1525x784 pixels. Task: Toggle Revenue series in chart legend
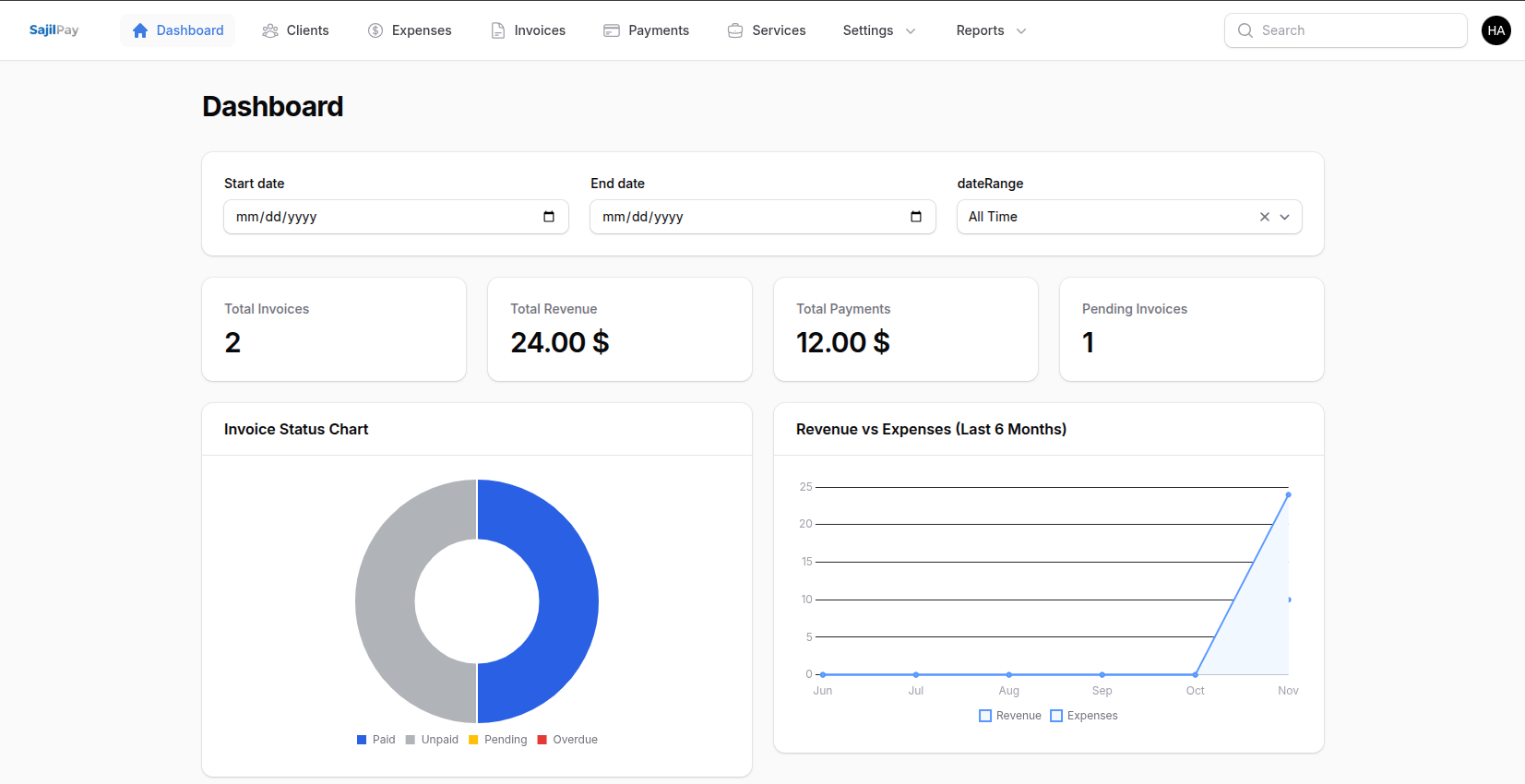click(1010, 716)
